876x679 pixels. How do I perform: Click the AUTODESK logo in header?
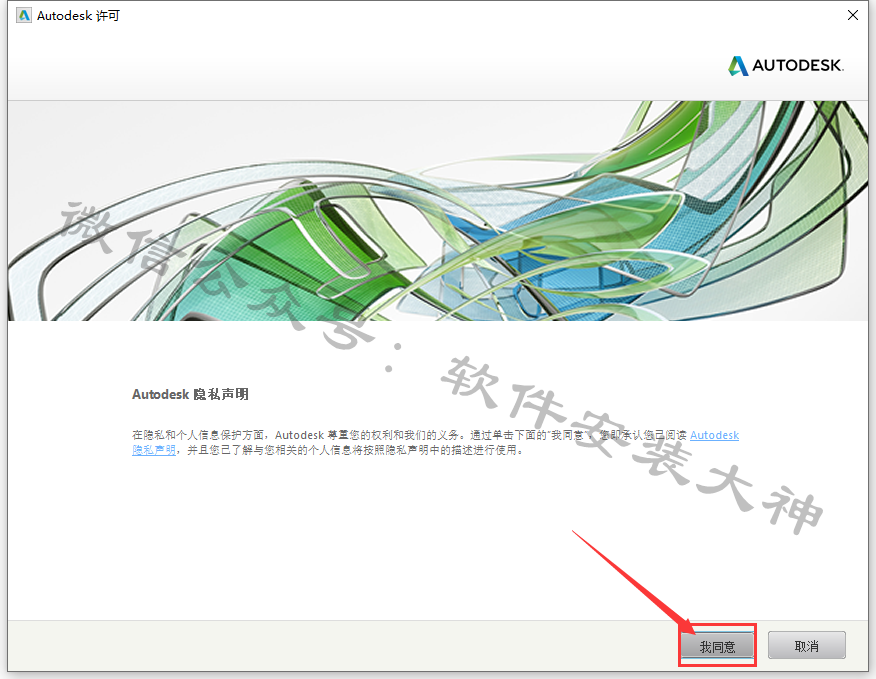pyautogui.click(x=785, y=65)
